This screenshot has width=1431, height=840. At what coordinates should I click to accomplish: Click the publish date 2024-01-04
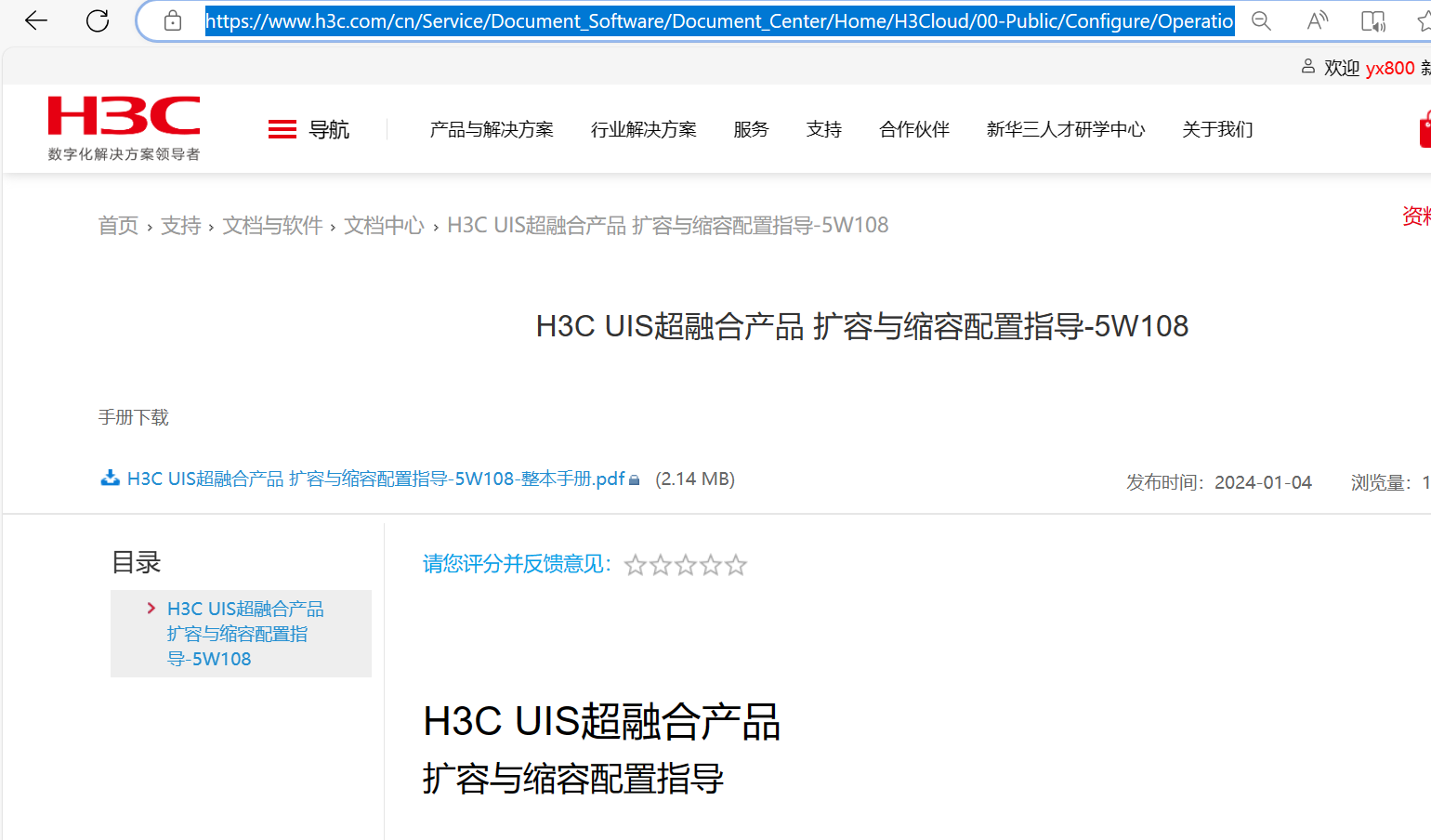[1263, 482]
